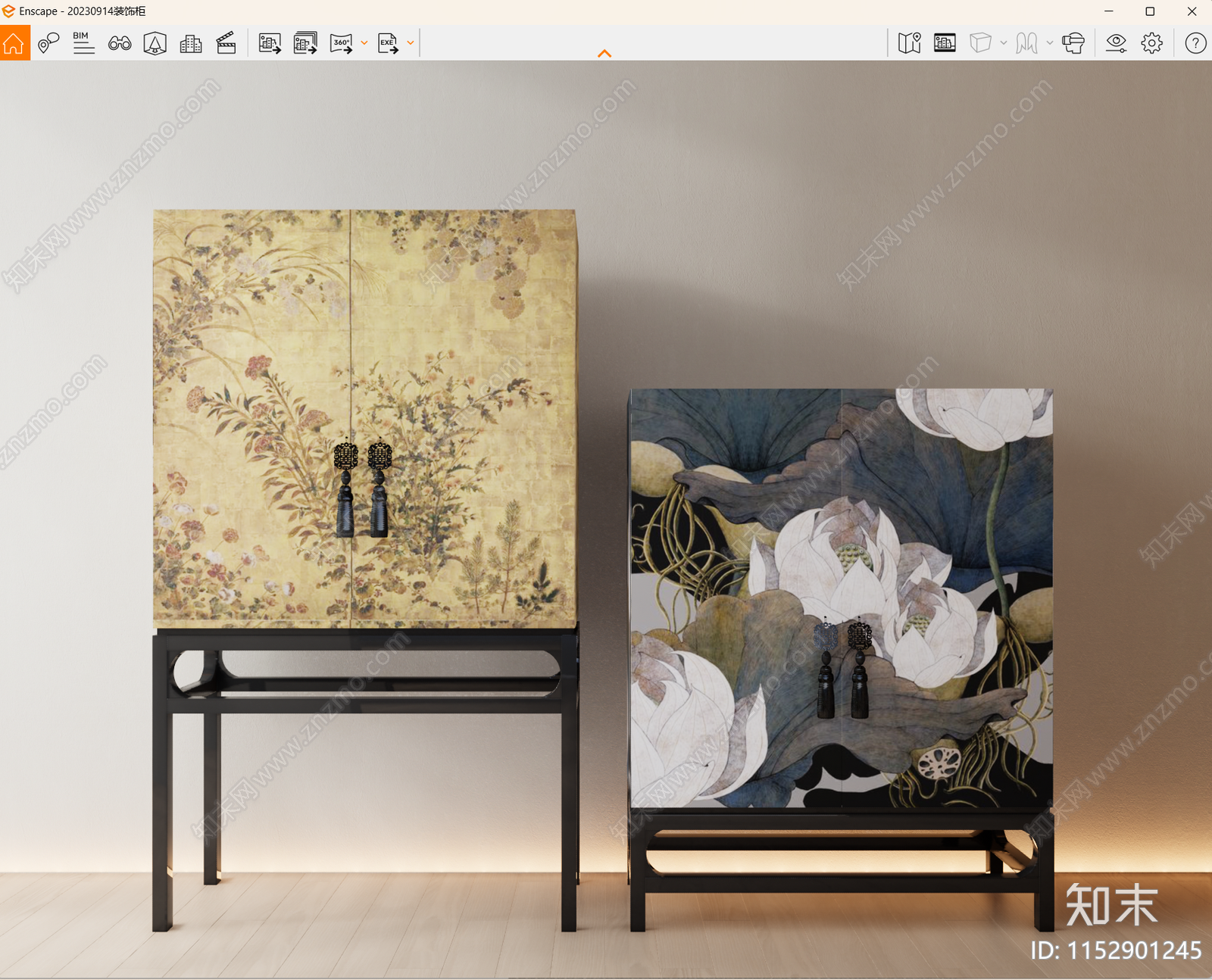
Task: Toggle the minimap icon
Action: [910, 43]
